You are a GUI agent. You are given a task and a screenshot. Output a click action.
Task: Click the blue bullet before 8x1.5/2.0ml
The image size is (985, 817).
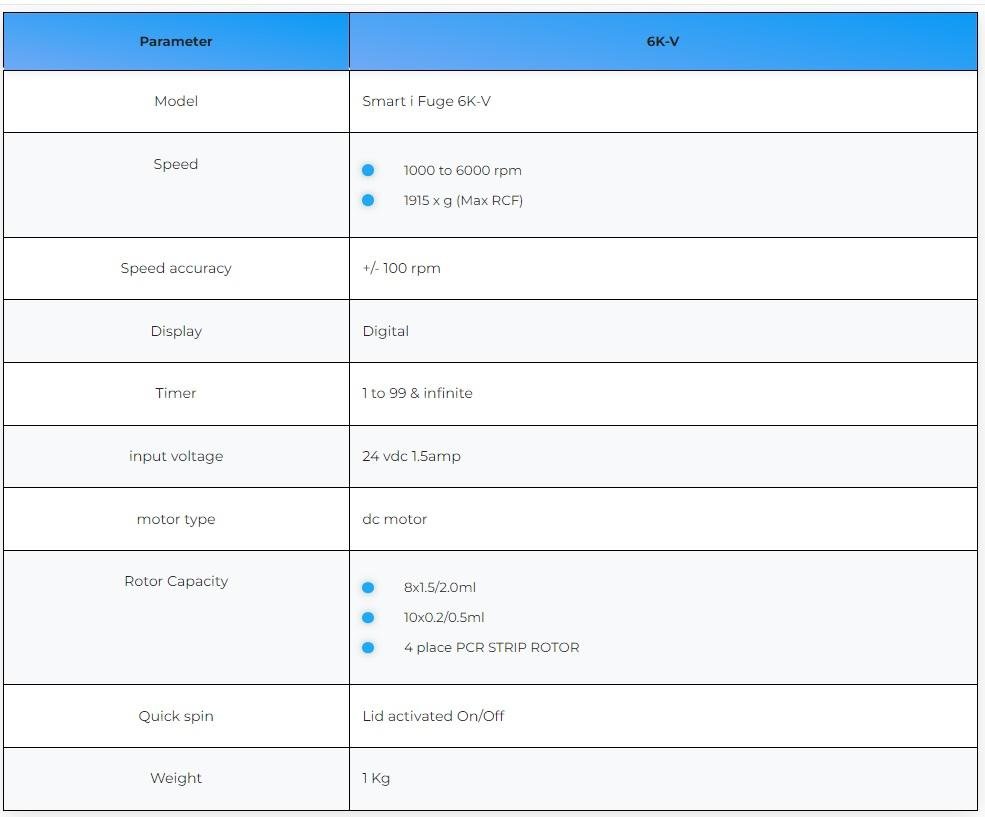368,587
